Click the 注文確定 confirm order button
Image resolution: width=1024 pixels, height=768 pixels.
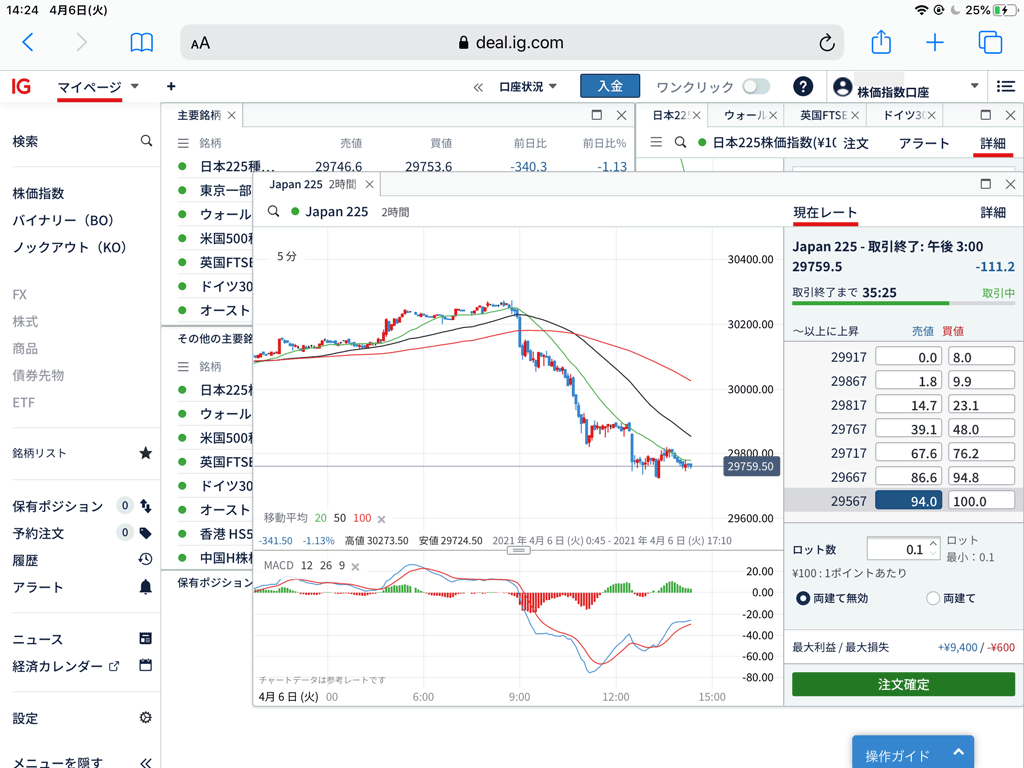903,684
